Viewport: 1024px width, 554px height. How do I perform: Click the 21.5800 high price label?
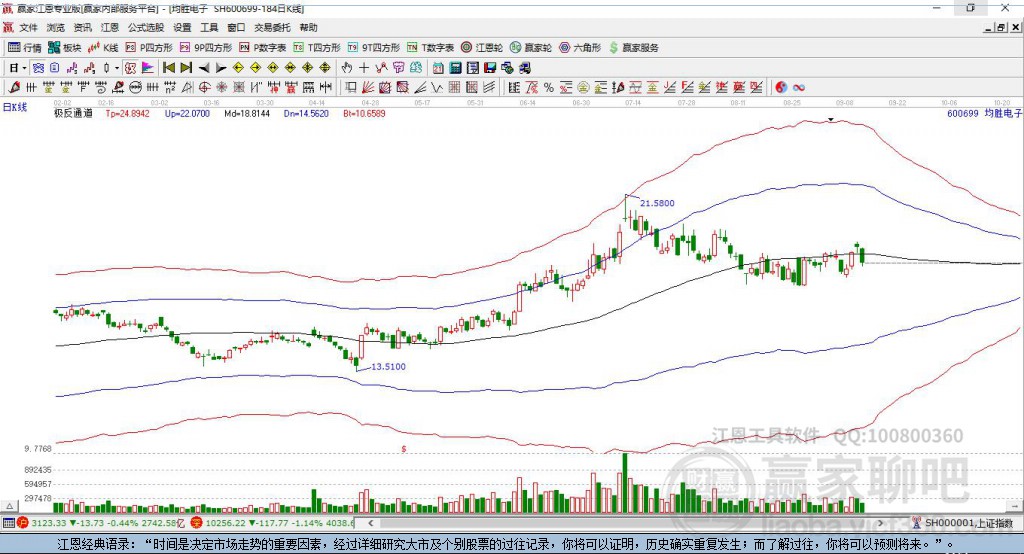[657, 203]
